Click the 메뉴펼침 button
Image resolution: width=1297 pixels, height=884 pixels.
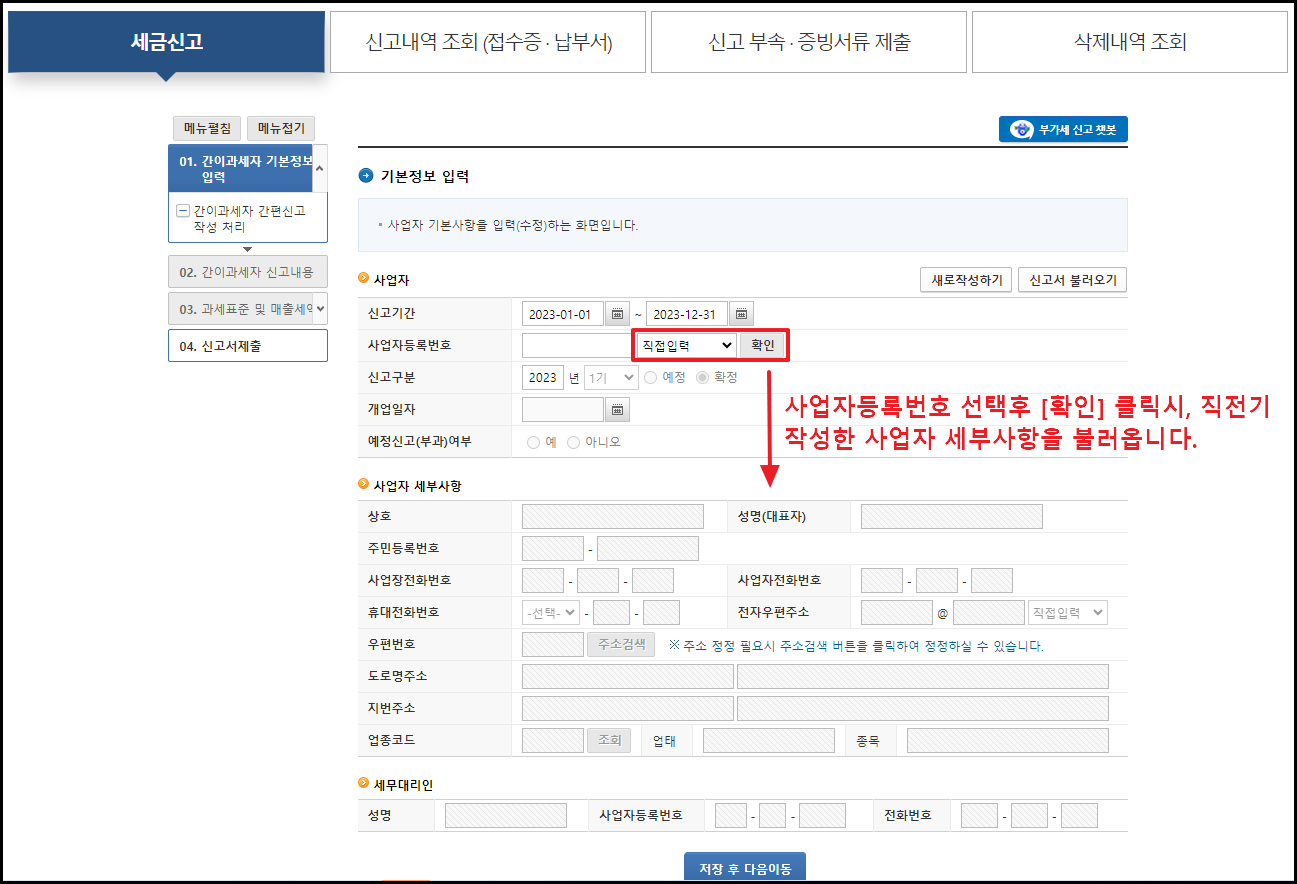(207, 129)
